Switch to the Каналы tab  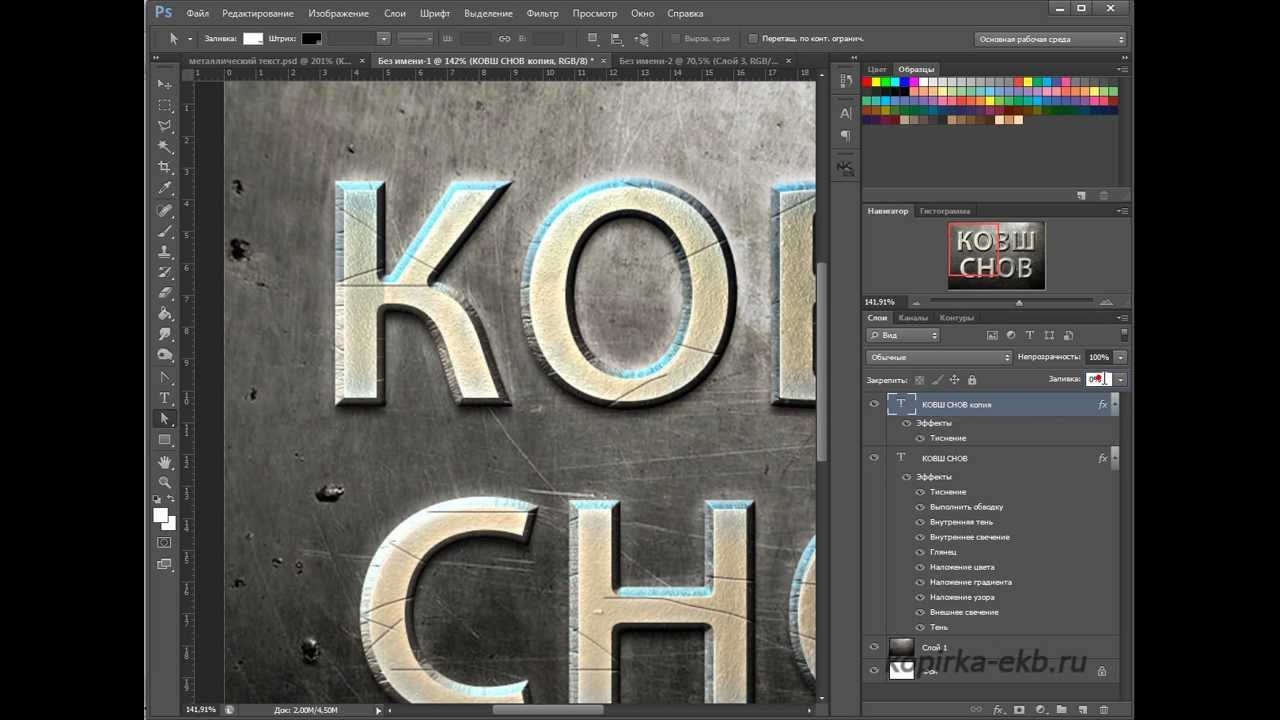click(x=913, y=318)
